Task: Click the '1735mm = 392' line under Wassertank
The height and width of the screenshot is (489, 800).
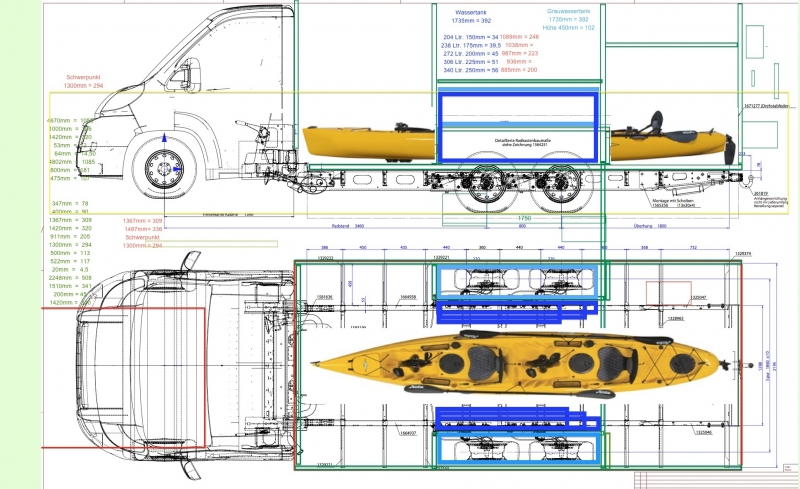Action: pyautogui.click(x=471, y=21)
